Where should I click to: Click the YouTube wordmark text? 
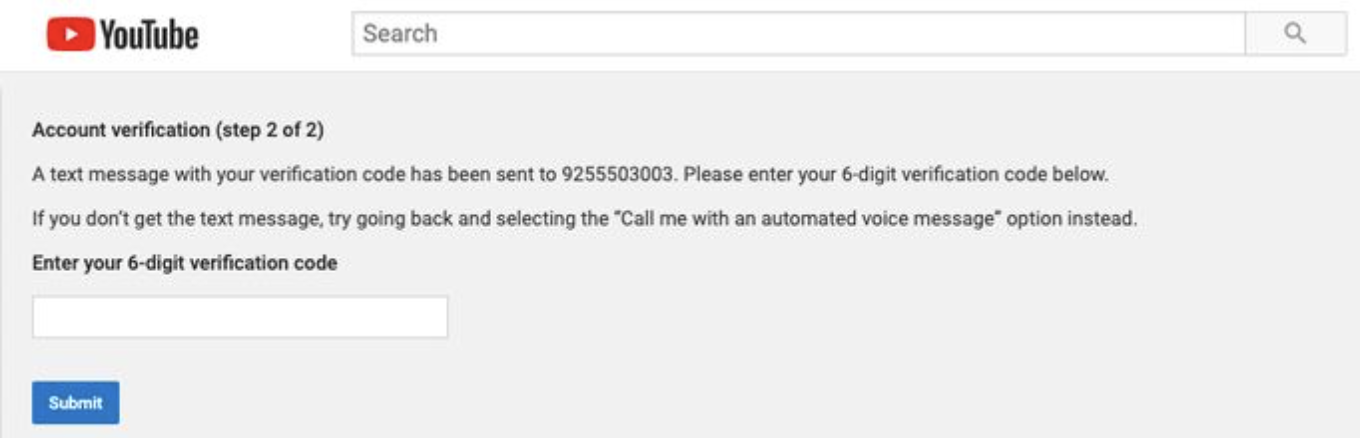click(x=148, y=35)
